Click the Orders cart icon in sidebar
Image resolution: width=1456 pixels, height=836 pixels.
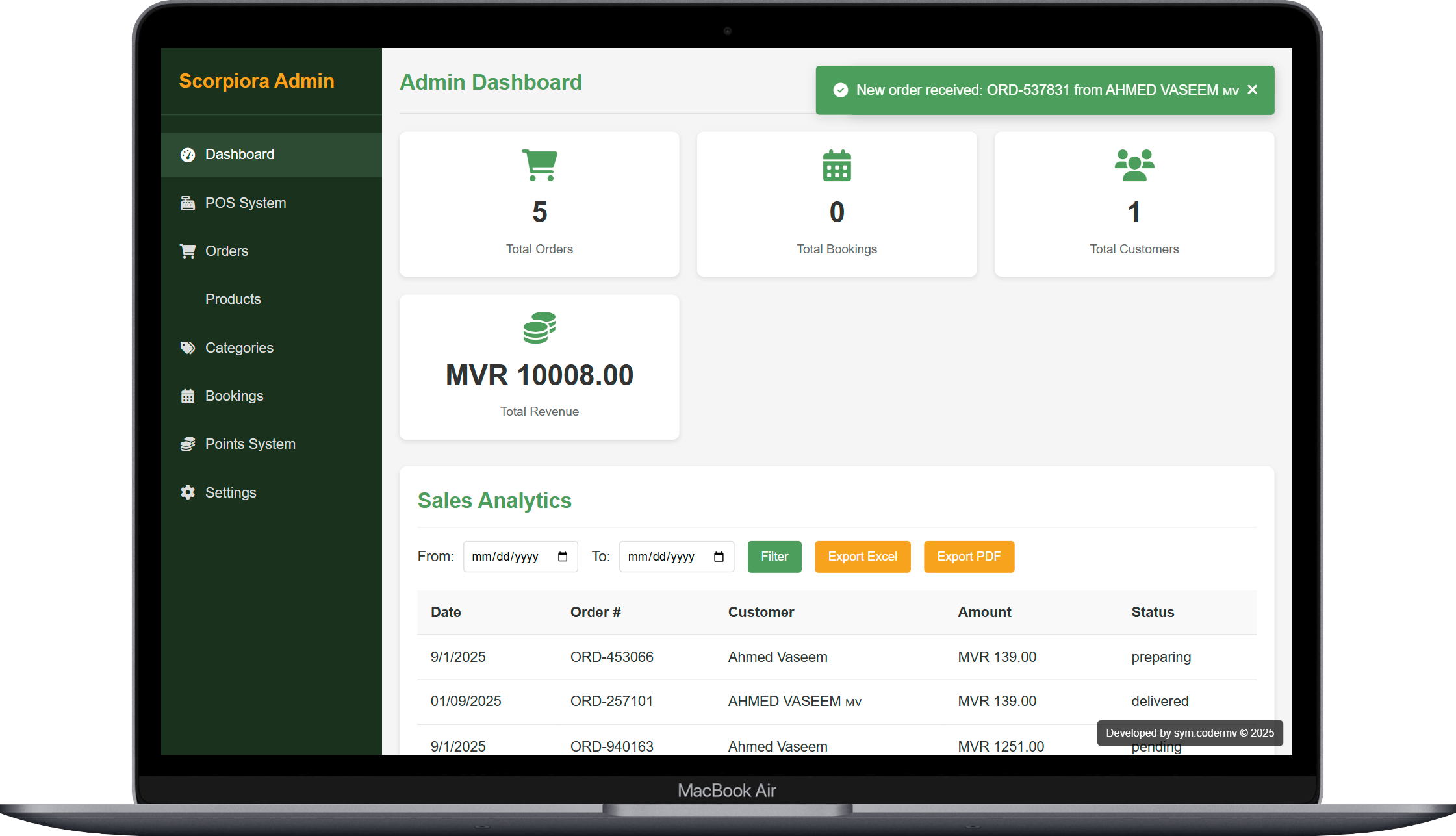coord(188,251)
